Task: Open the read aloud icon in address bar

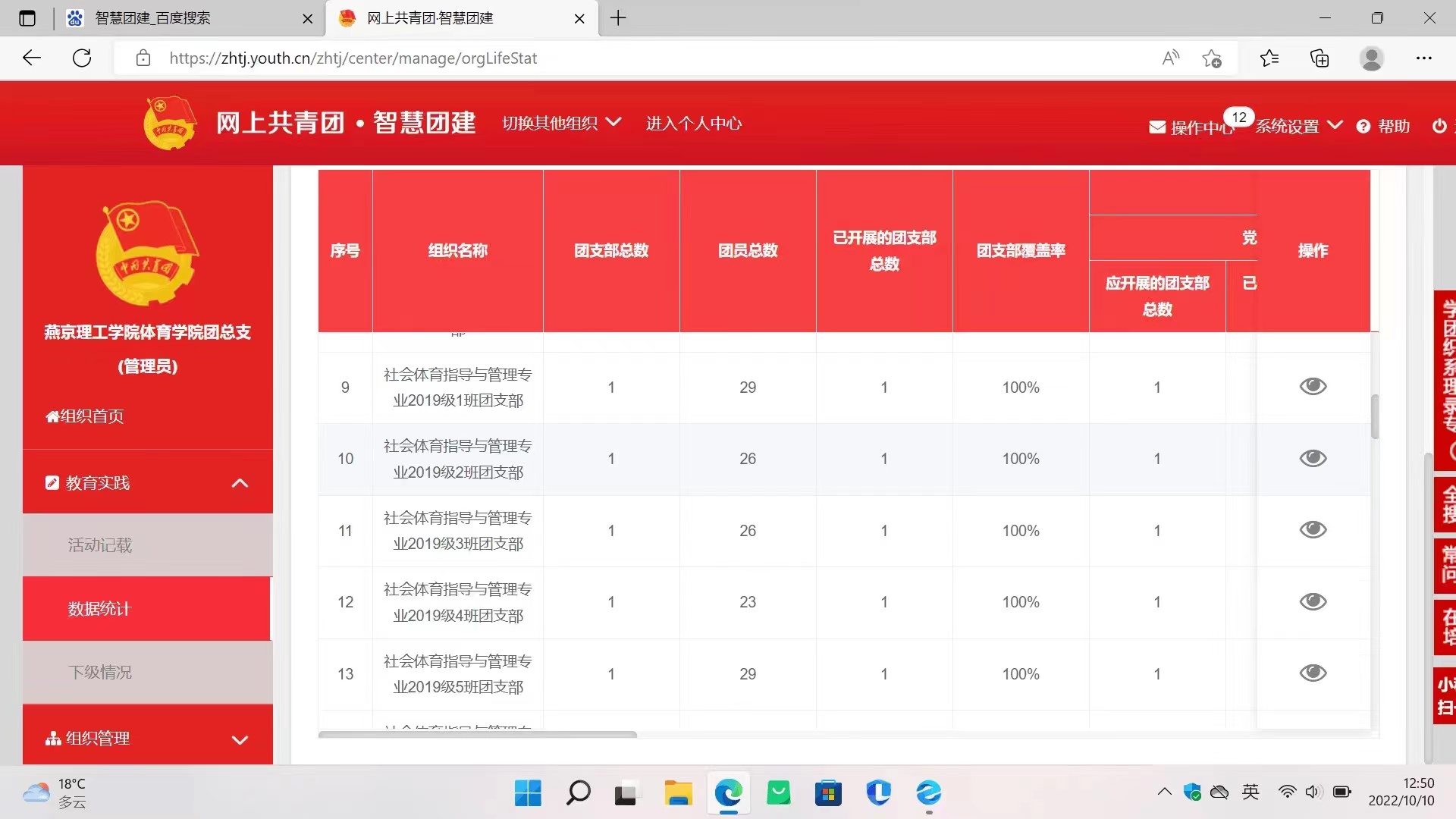Action: tap(1171, 58)
